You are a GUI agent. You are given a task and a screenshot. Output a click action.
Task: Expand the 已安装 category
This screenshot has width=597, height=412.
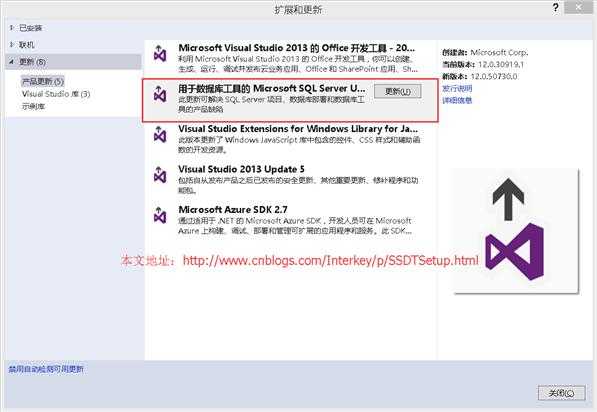tap(11, 28)
